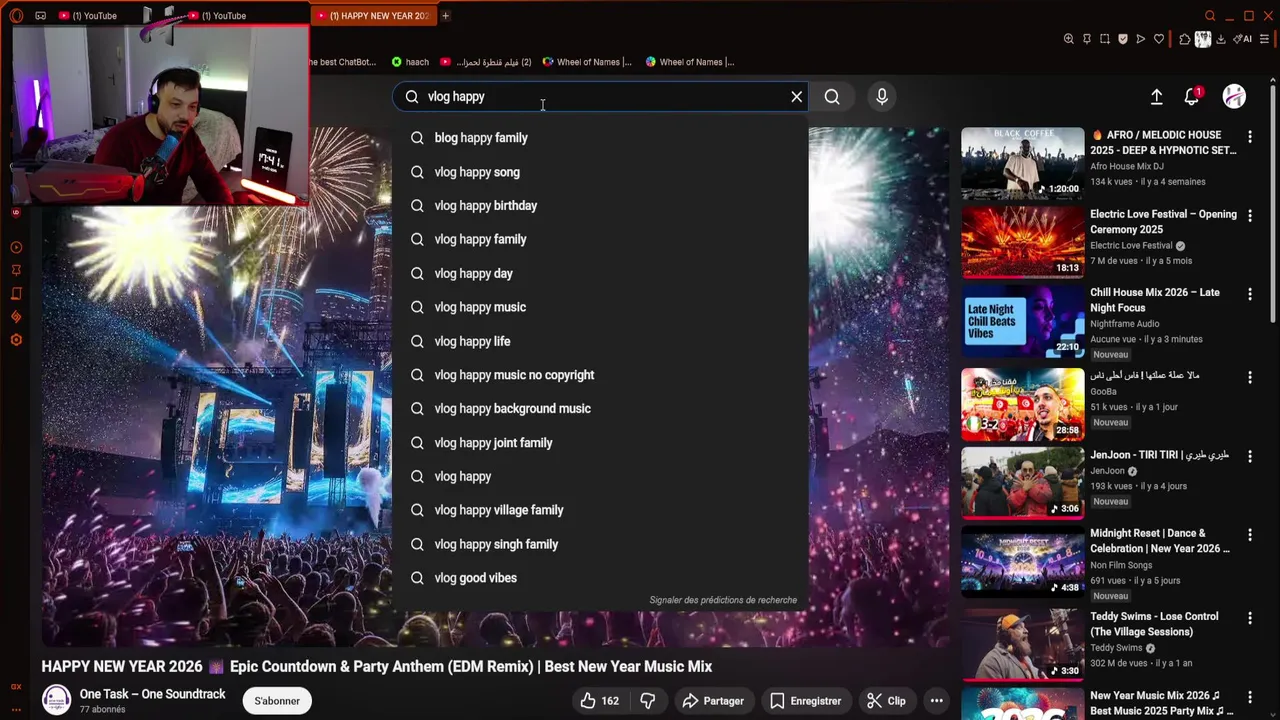Switch to the HAPPY NEW YEAR 2026 tab
Screen dimensions: 1280x720
pos(372,15)
